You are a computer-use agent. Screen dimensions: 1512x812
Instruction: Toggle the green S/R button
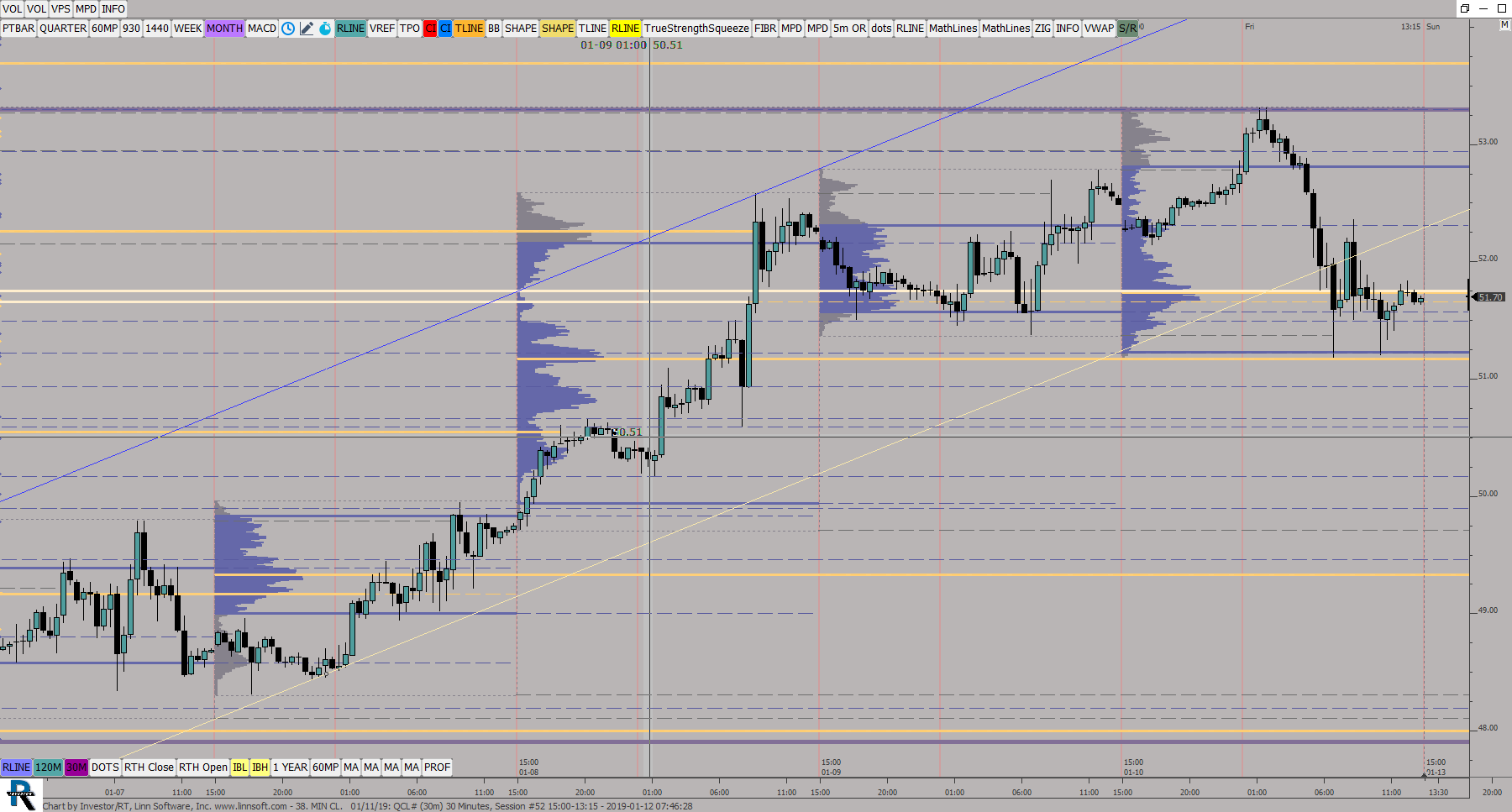pyautogui.click(x=1127, y=29)
